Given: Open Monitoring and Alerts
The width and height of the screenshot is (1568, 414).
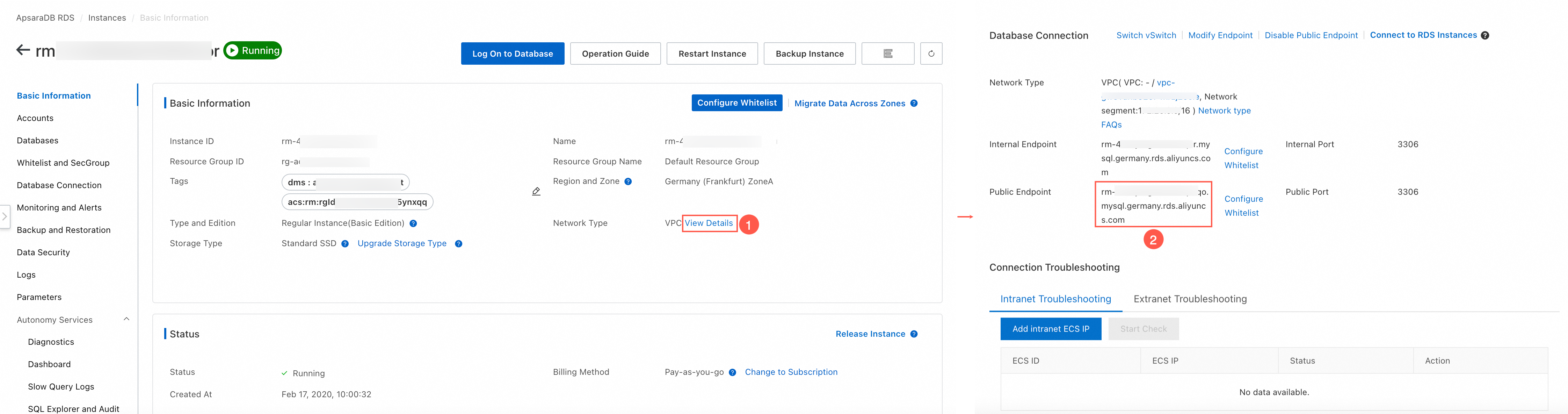Looking at the screenshot, I should click(x=59, y=208).
